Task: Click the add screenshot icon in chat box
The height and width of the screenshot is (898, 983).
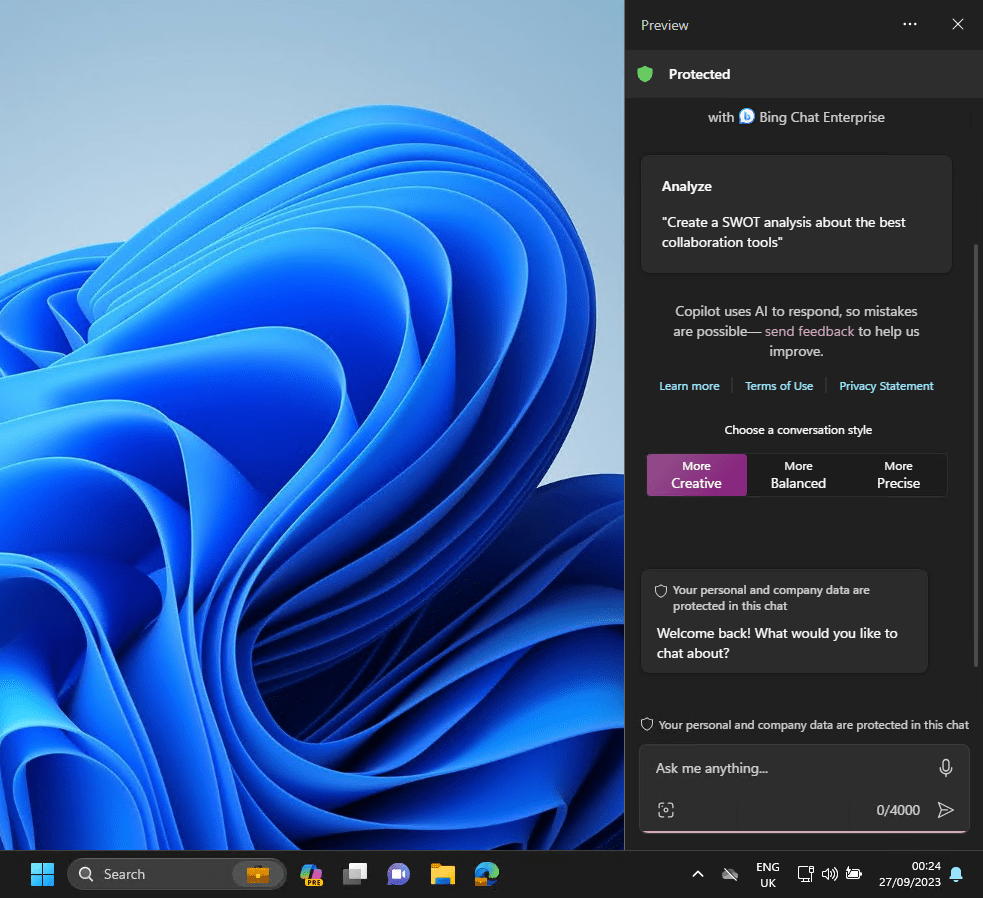Action: (x=666, y=810)
